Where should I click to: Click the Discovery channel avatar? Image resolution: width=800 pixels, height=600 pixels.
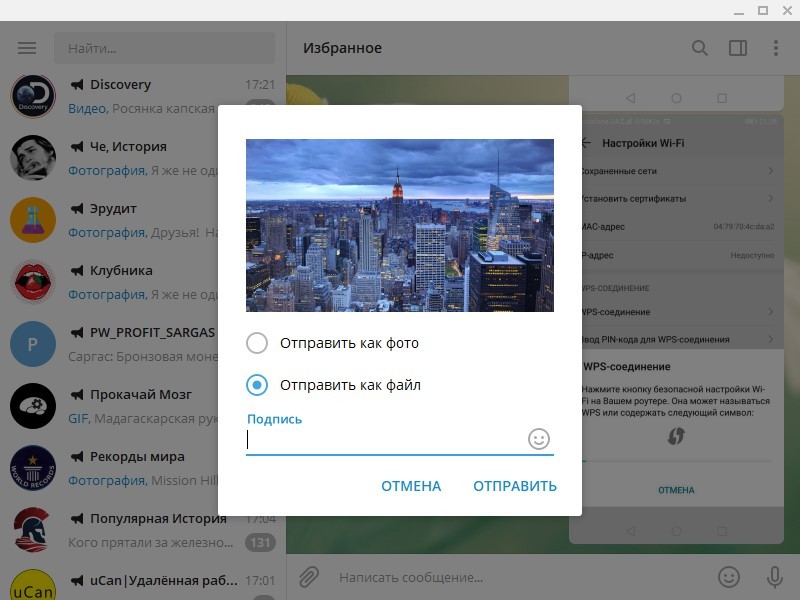tap(33, 96)
